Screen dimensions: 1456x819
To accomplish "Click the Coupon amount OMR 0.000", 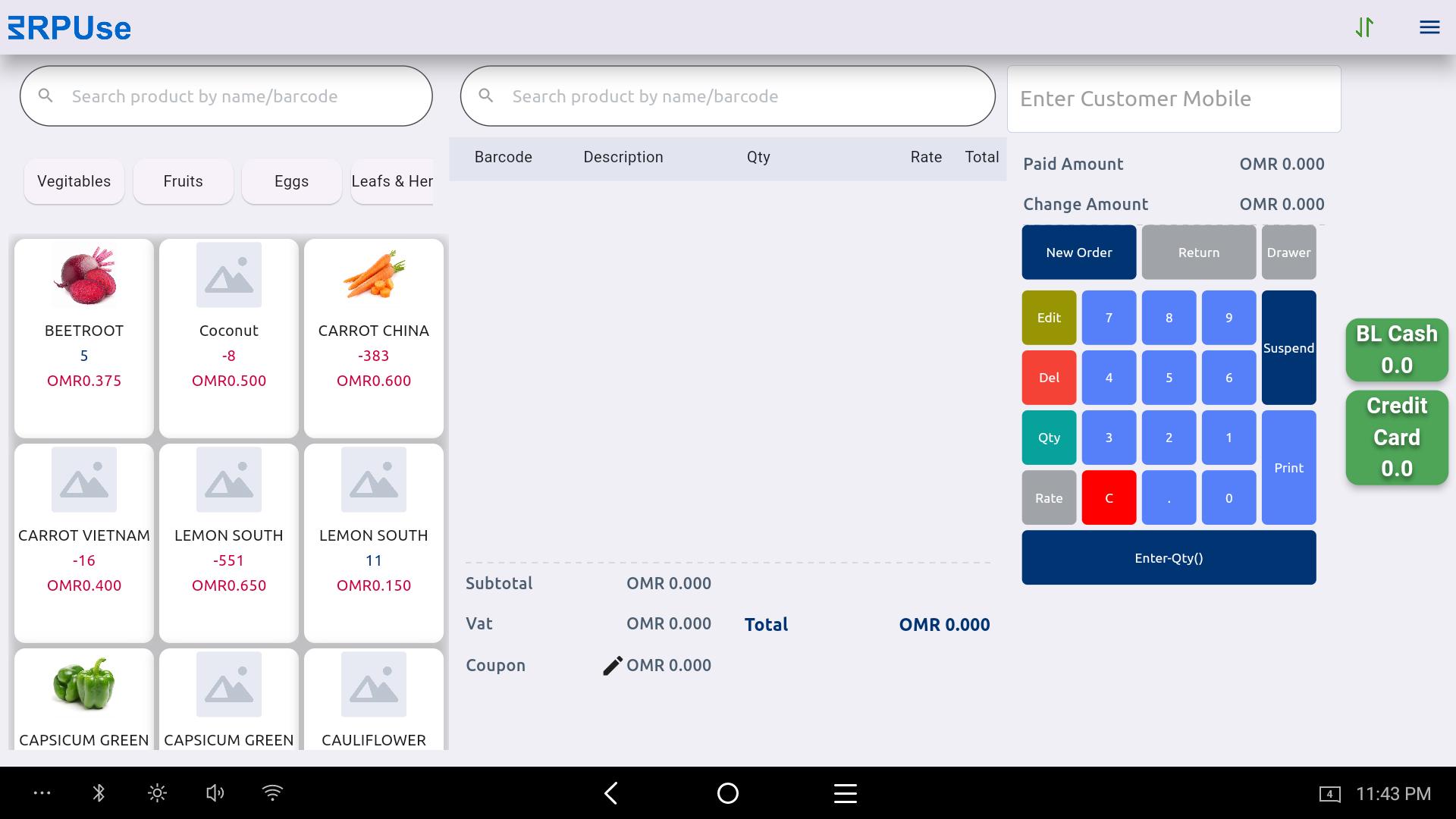I will tap(669, 666).
